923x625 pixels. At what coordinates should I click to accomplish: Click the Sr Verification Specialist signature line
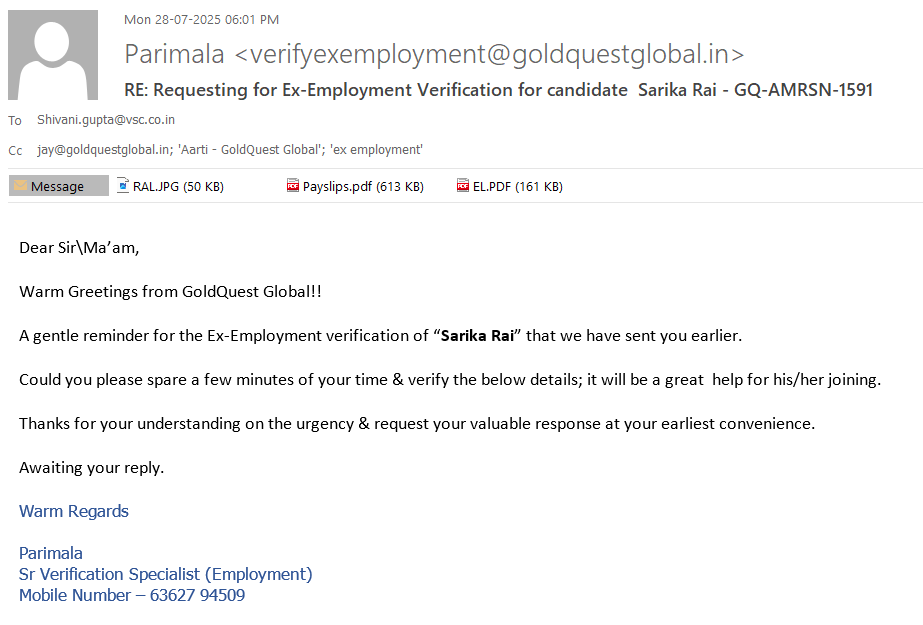[165, 574]
